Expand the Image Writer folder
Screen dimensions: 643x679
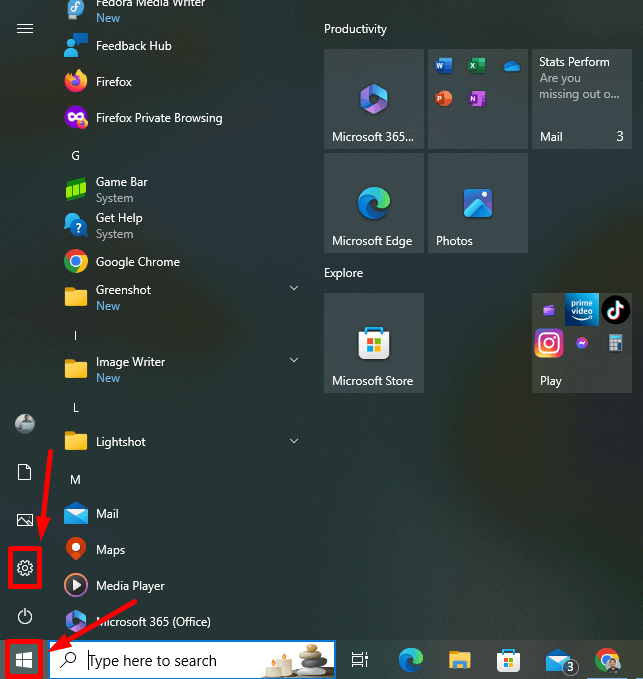coord(294,361)
